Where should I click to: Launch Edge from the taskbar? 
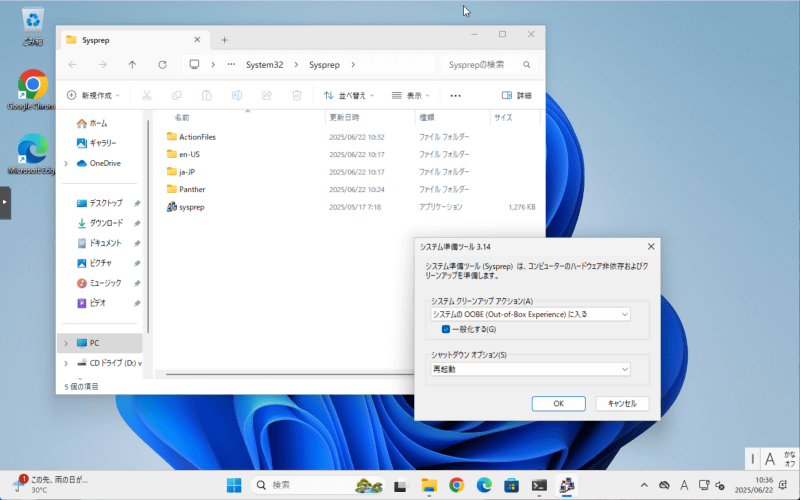pos(484,485)
